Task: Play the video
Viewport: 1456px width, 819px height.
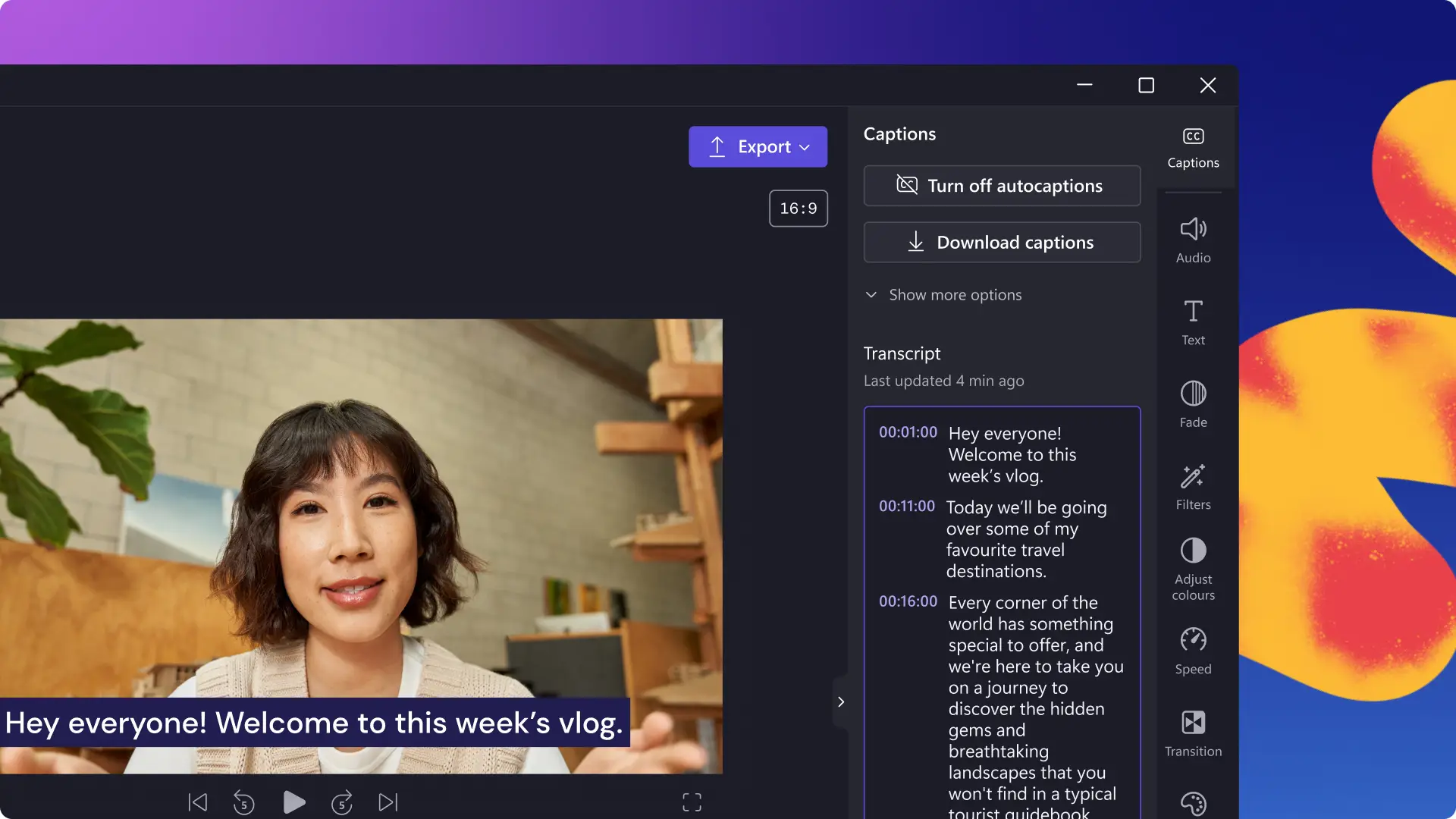Action: coord(294,802)
